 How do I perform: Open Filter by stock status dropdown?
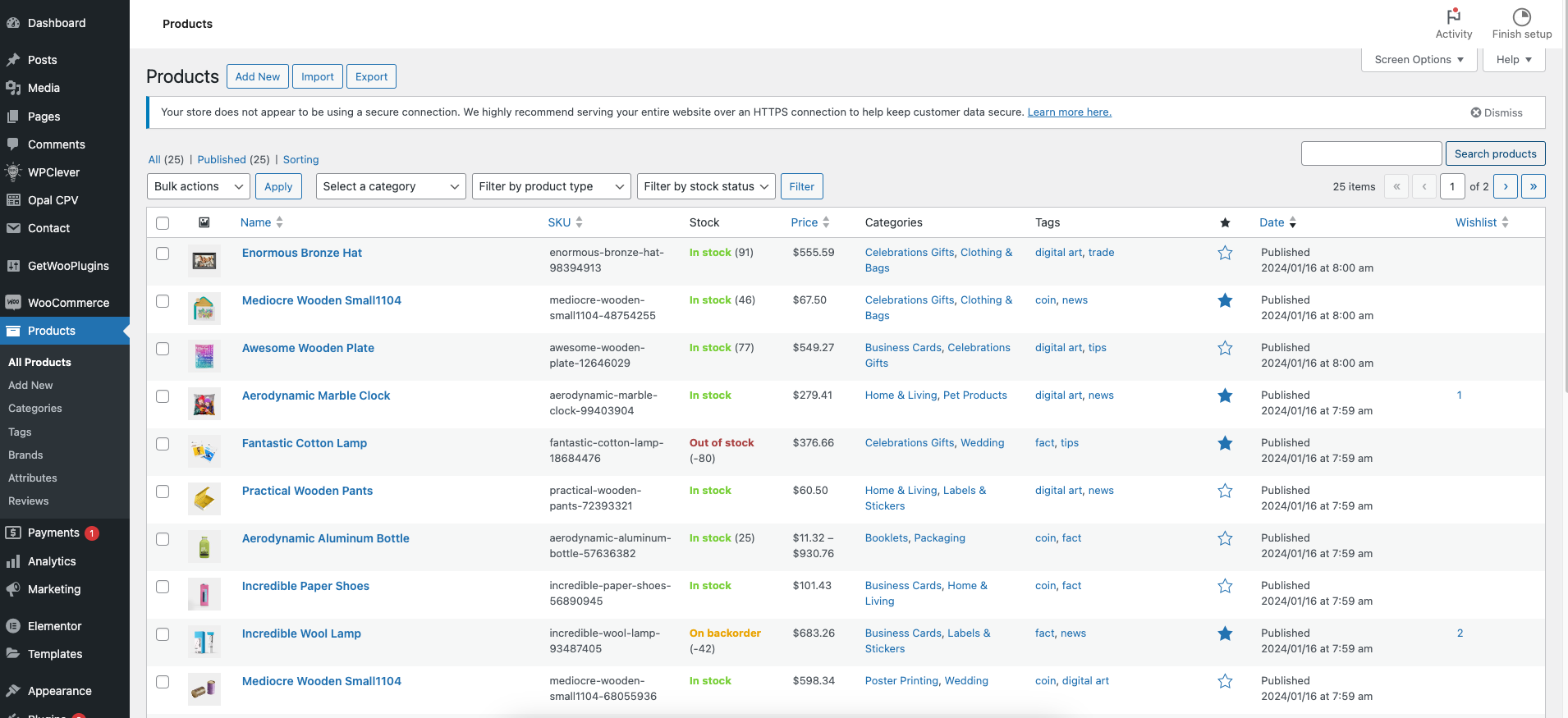tap(706, 187)
